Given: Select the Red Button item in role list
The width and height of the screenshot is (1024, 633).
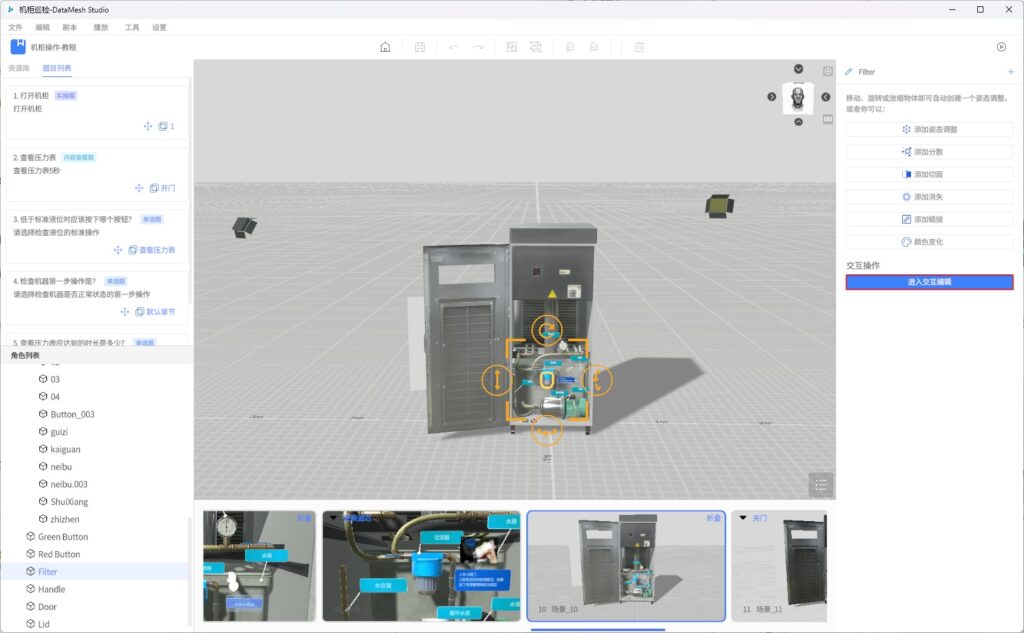Looking at the screenshot, I should pos(59,554).
